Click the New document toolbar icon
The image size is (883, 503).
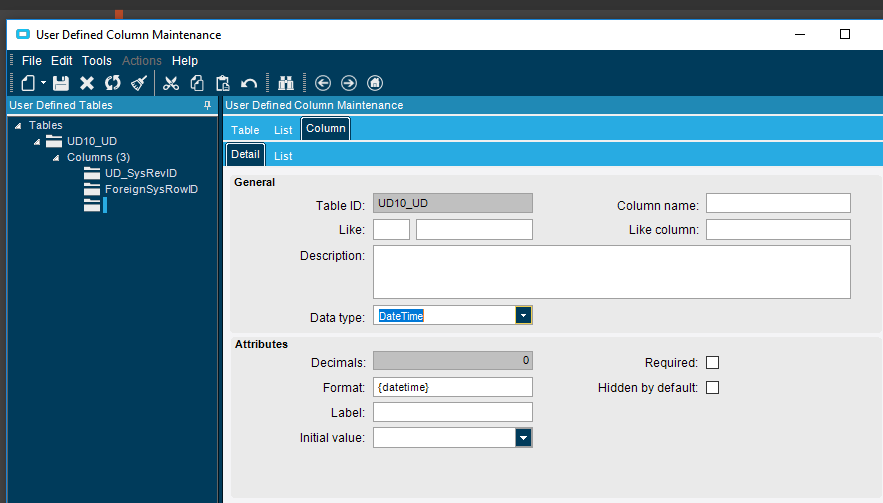[x=28, y=83]
